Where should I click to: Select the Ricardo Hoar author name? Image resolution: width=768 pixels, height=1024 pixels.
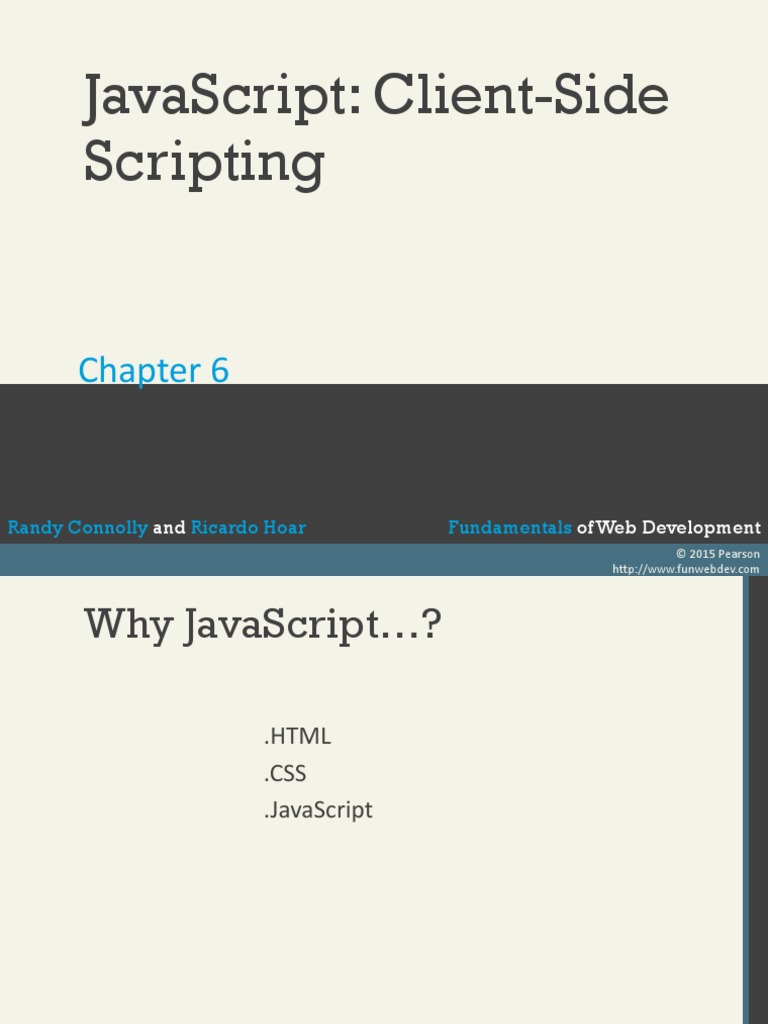pyautogui.click(x=248, y=528)
